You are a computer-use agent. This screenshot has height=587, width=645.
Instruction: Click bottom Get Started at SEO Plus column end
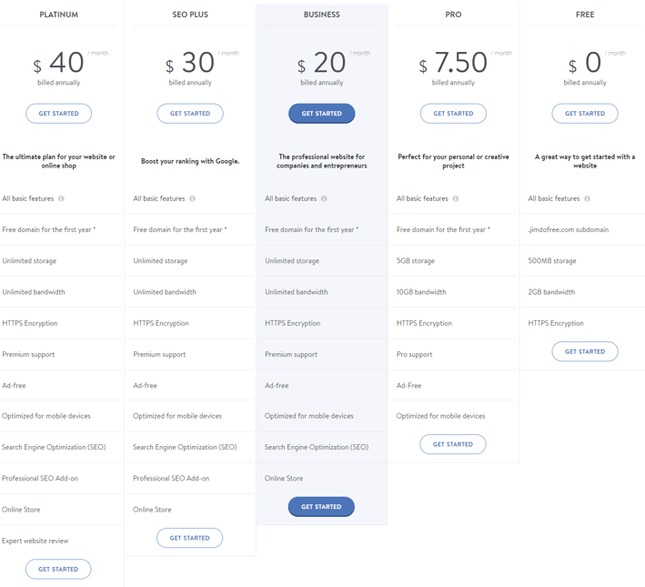pos(190,538)
